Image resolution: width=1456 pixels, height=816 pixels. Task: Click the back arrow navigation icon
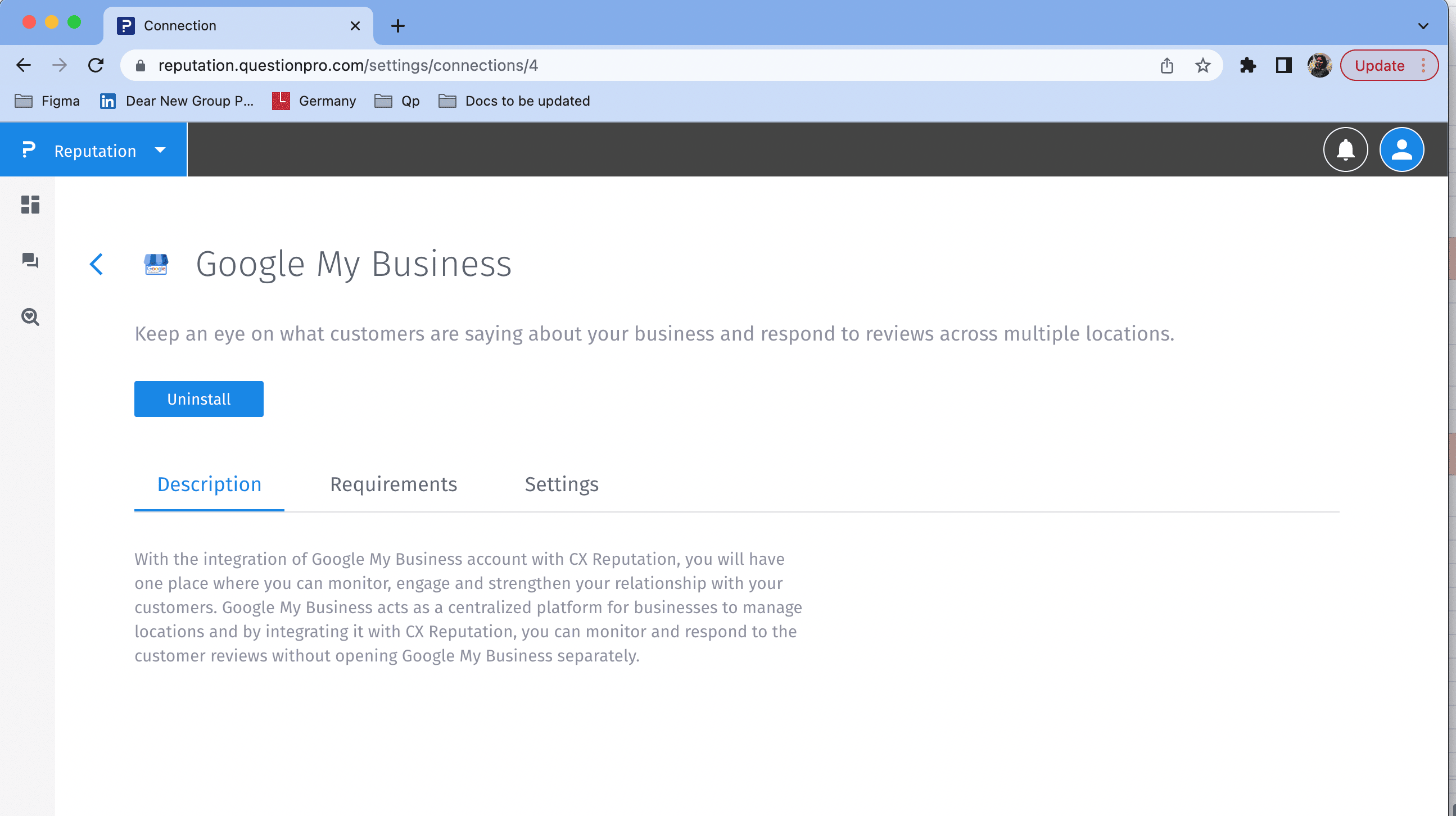coord(96,263)
